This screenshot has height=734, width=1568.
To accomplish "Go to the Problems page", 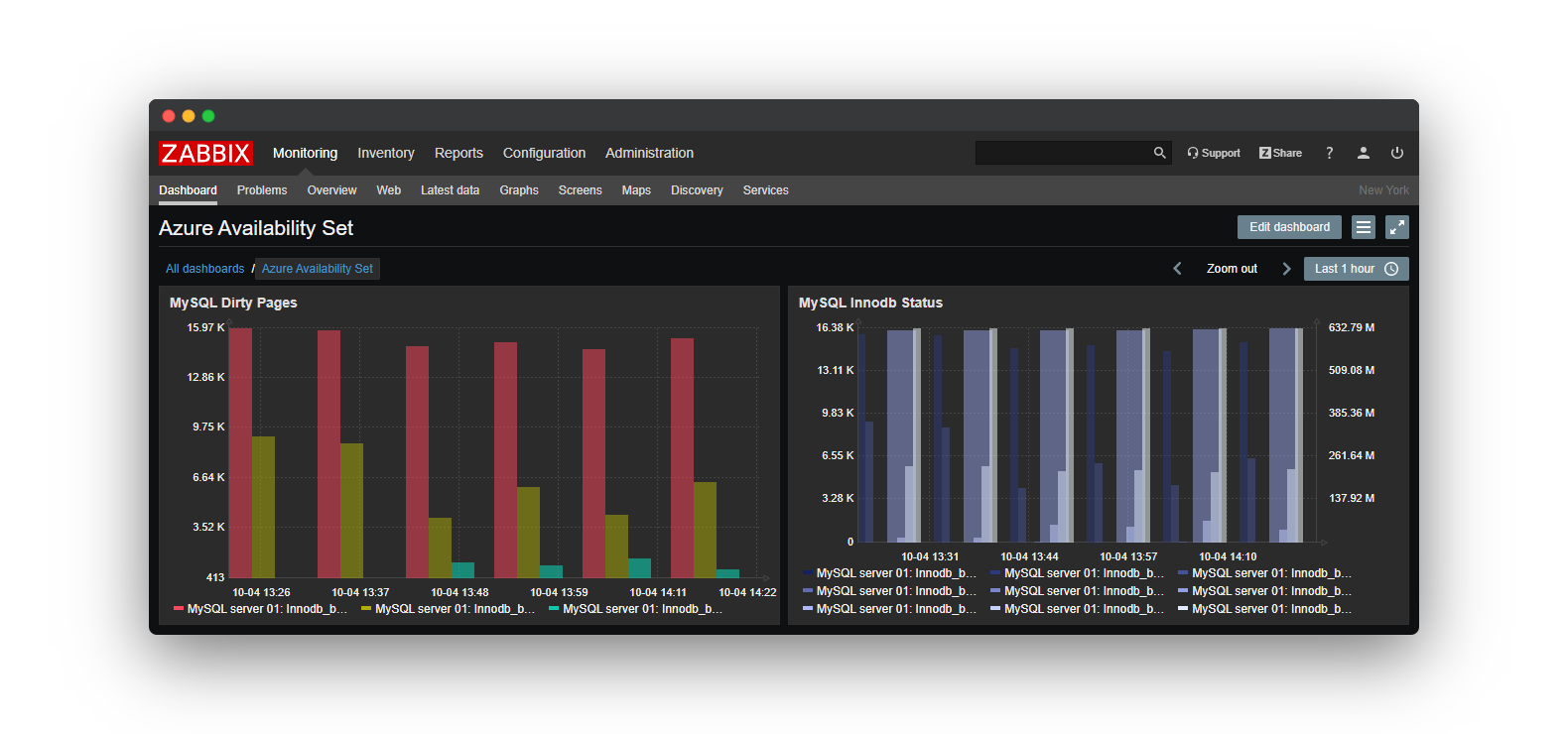I will pyautogui.click(x=262, y=190).
